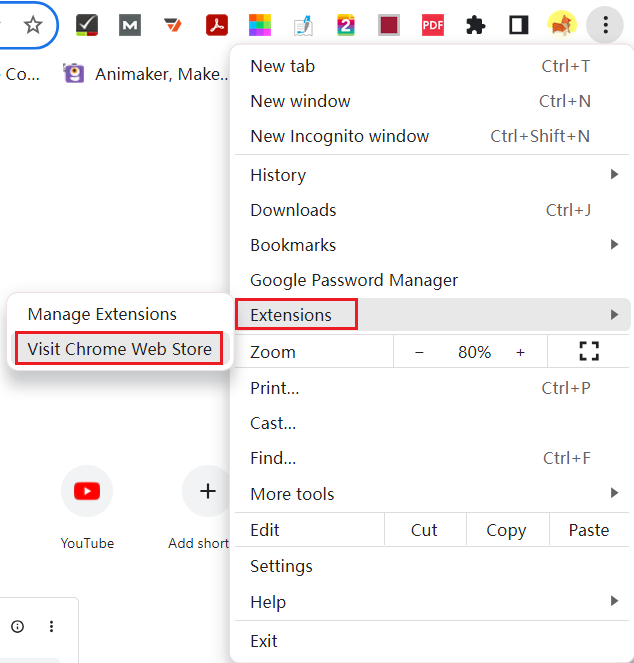Screen dimensions: 634x663
Task: Click the Copy button
Action: 507,530
